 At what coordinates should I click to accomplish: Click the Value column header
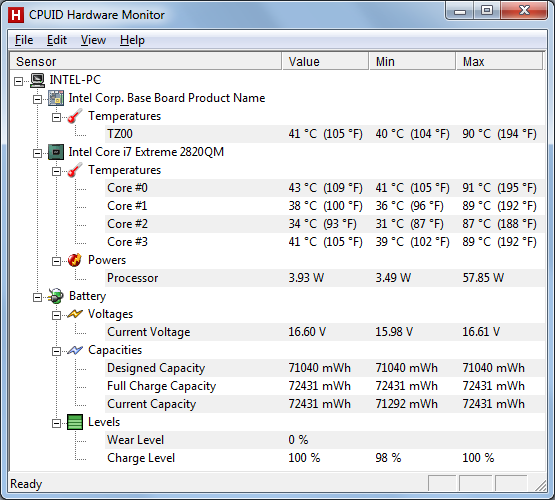(x=325, y=62)
